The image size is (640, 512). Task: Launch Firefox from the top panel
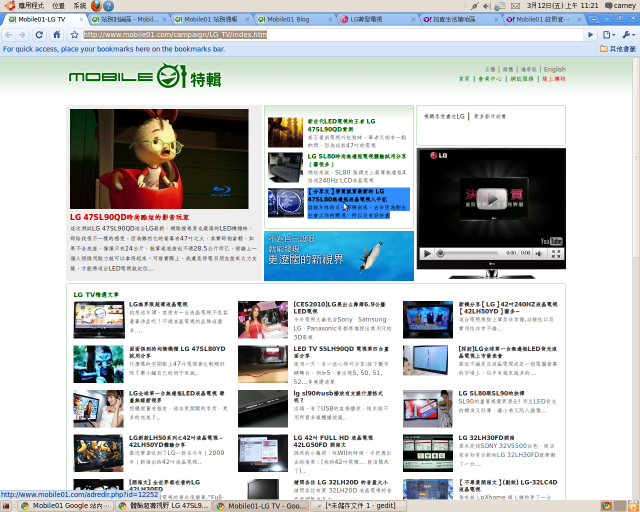(96, 6)
